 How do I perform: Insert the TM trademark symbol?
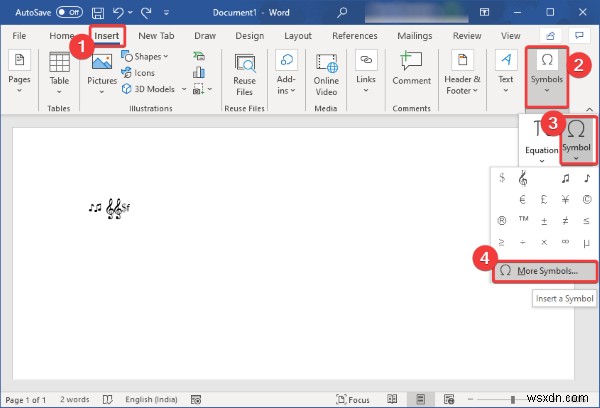(x=523, y=220)
